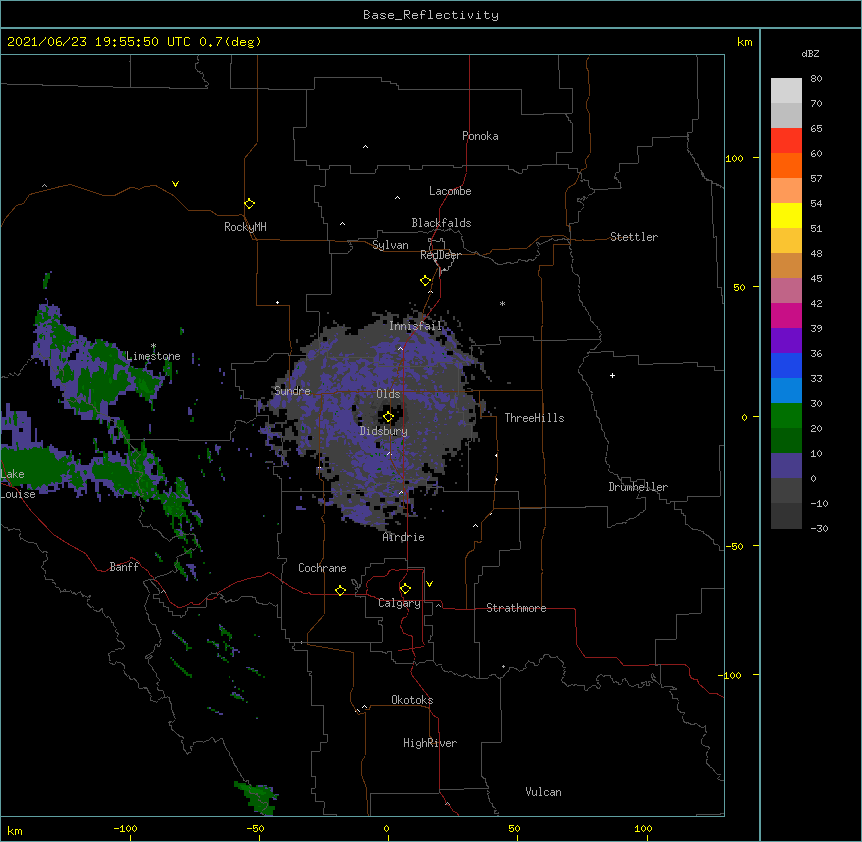Select the 42 dBZ magenta color swatch
862x842 pixels.
786,315
